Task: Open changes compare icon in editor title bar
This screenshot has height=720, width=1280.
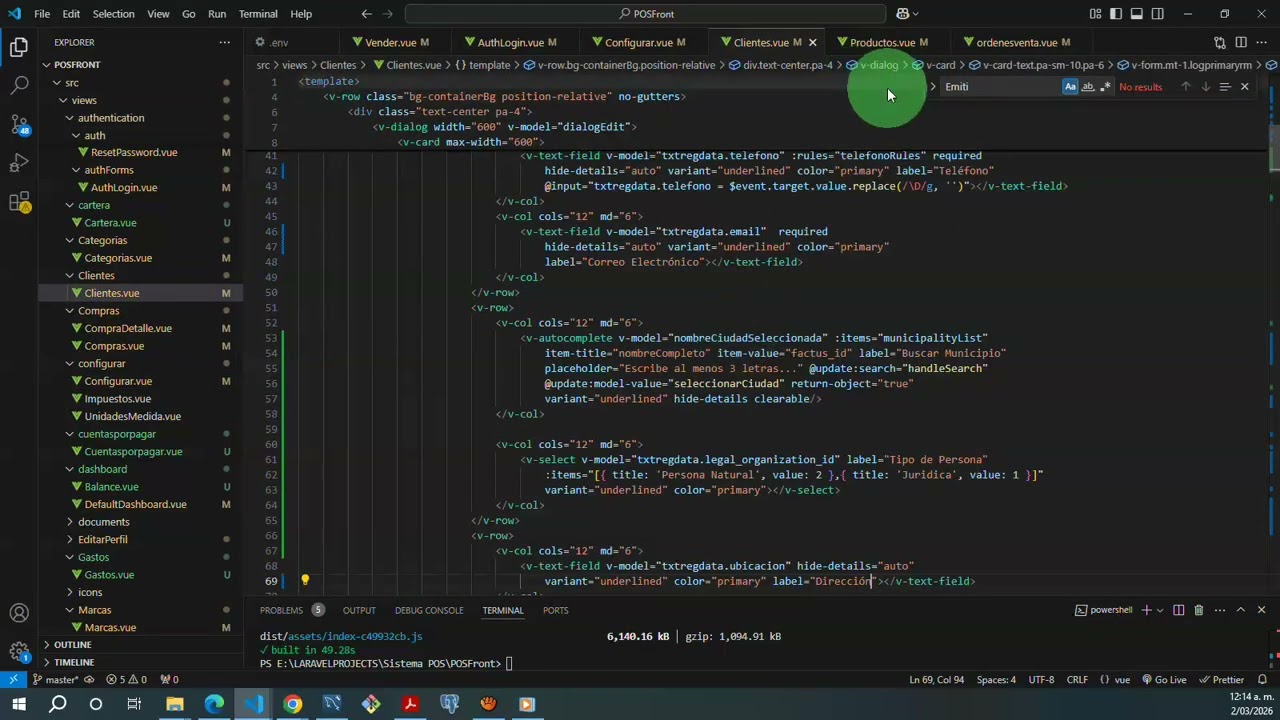Action: pyautogui.click(x=1220, y=42)
